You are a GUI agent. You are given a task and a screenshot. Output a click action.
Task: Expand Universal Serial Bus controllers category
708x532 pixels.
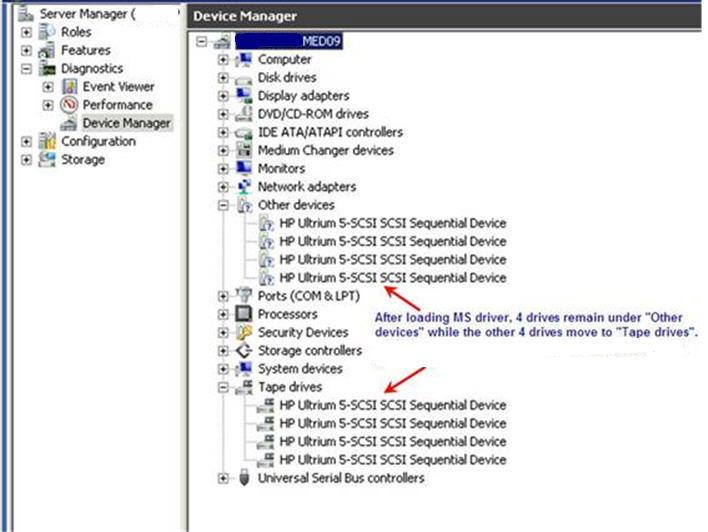[x=223, y=478]
